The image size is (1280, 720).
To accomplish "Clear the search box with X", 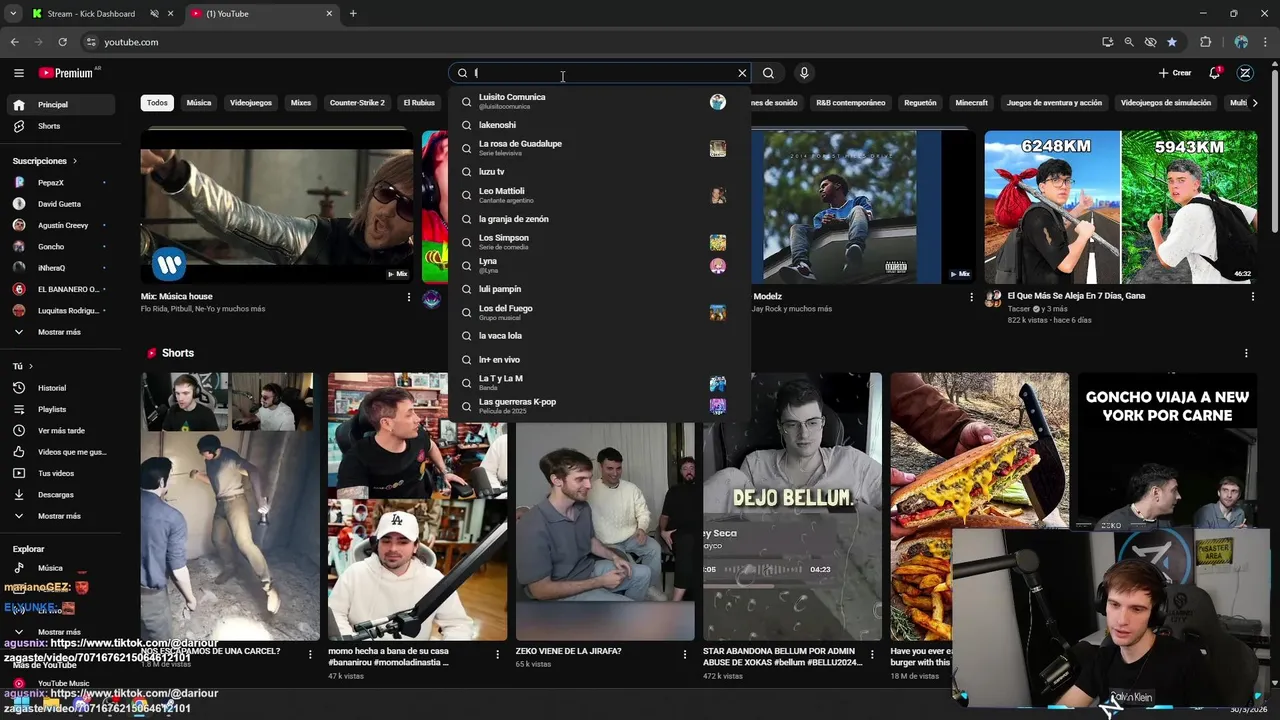I will click(x=742, y=73).
